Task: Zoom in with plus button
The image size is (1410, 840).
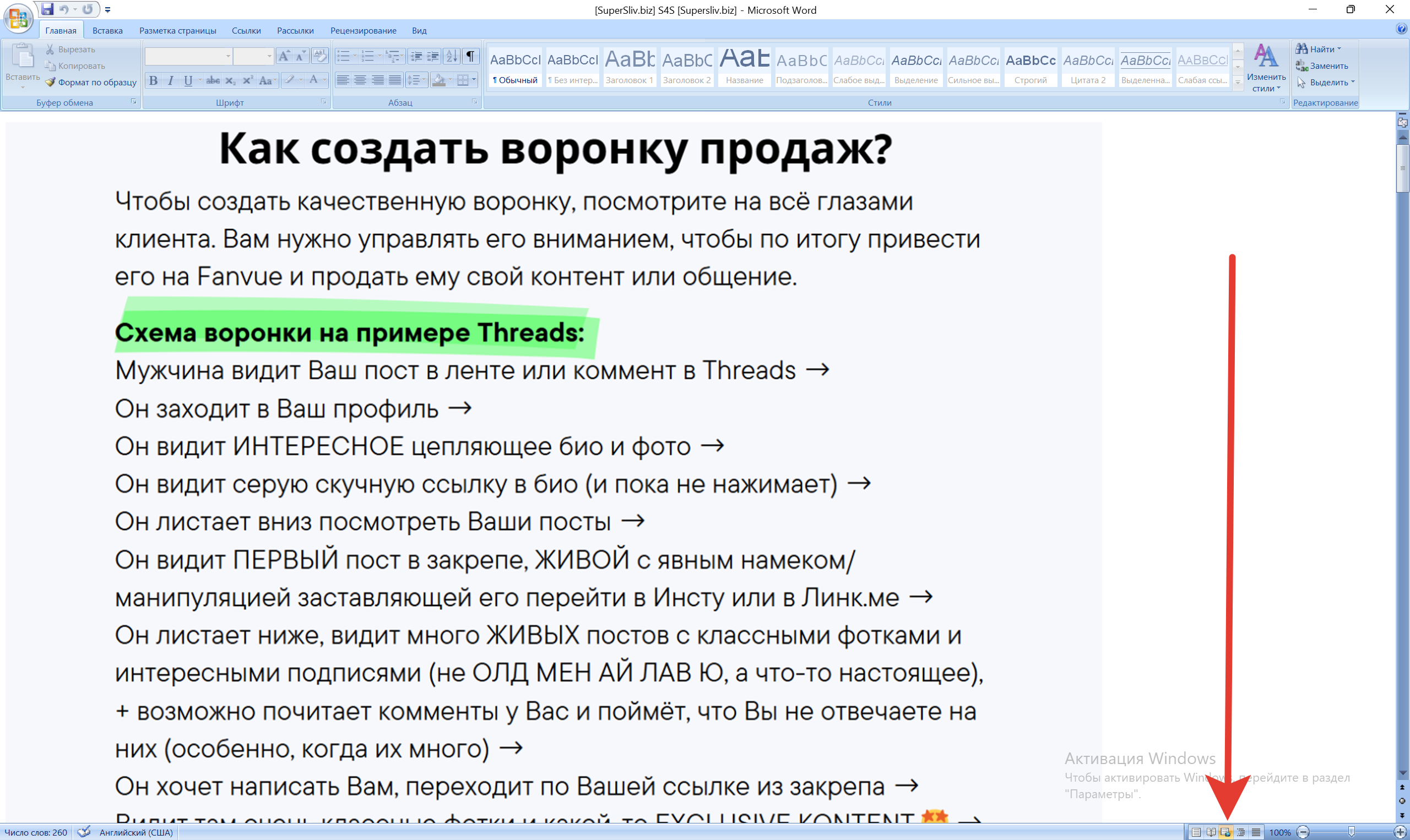Action: coord(1400,832)
